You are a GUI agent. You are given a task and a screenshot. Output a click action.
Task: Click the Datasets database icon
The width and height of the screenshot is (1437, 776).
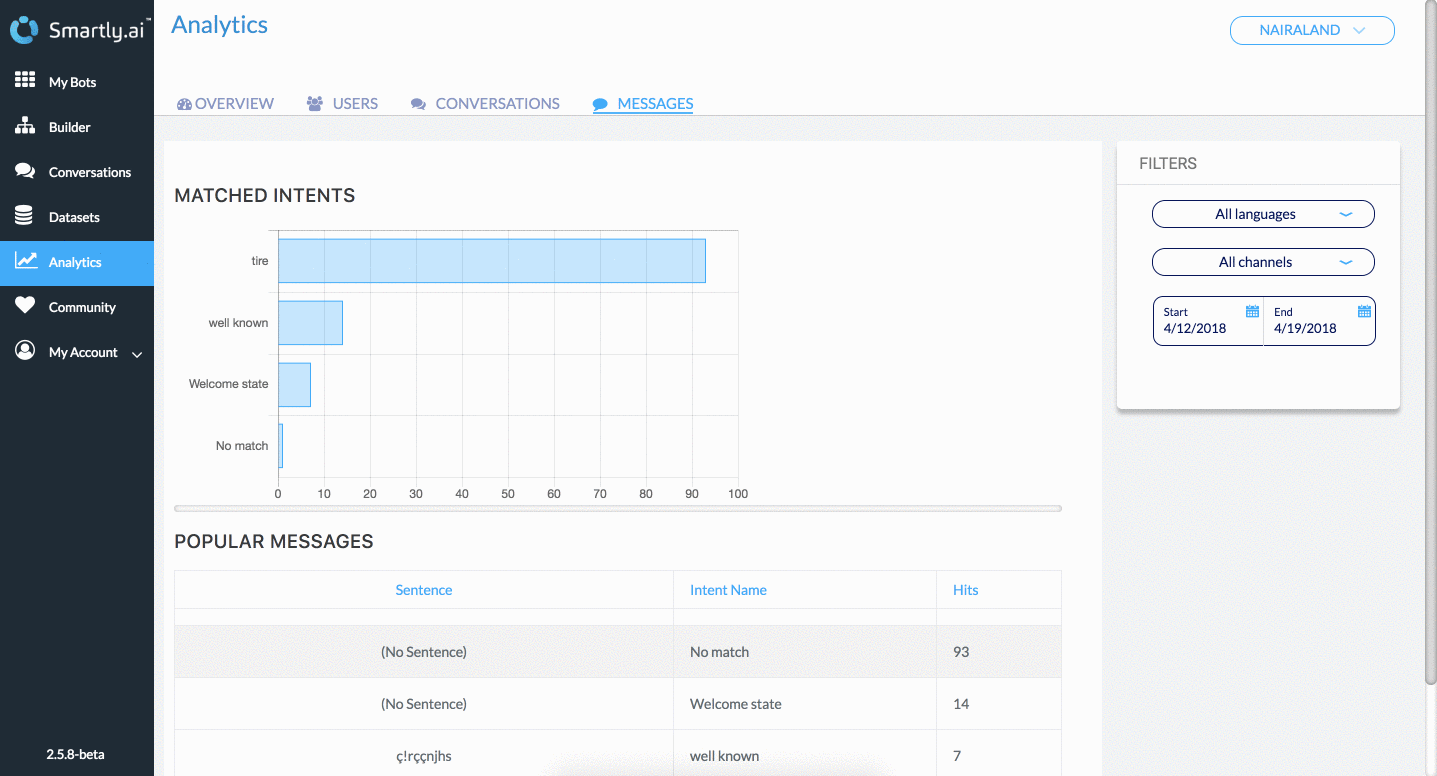[x=25, y=216]
